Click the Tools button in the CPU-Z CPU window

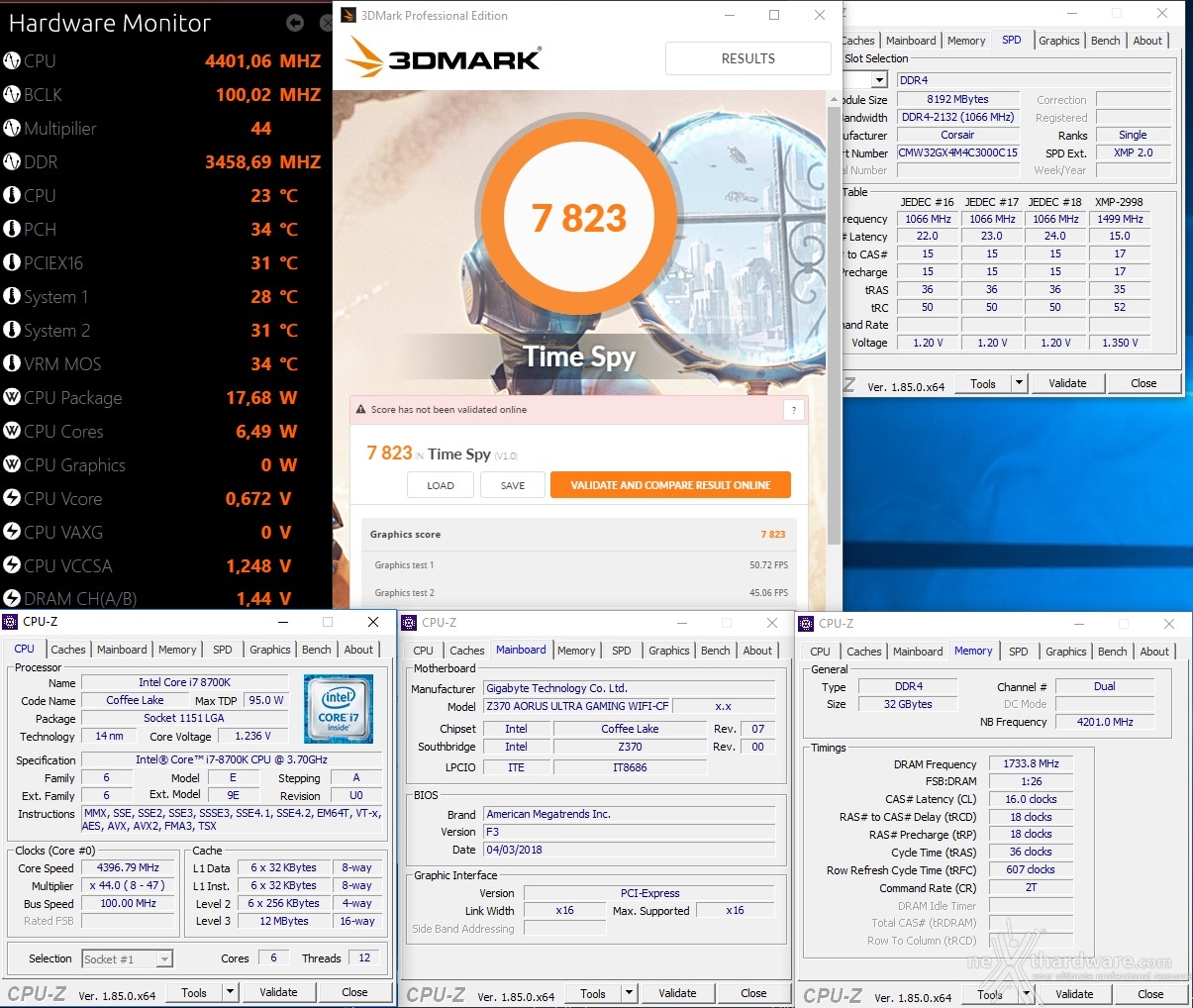coord(194,992)
